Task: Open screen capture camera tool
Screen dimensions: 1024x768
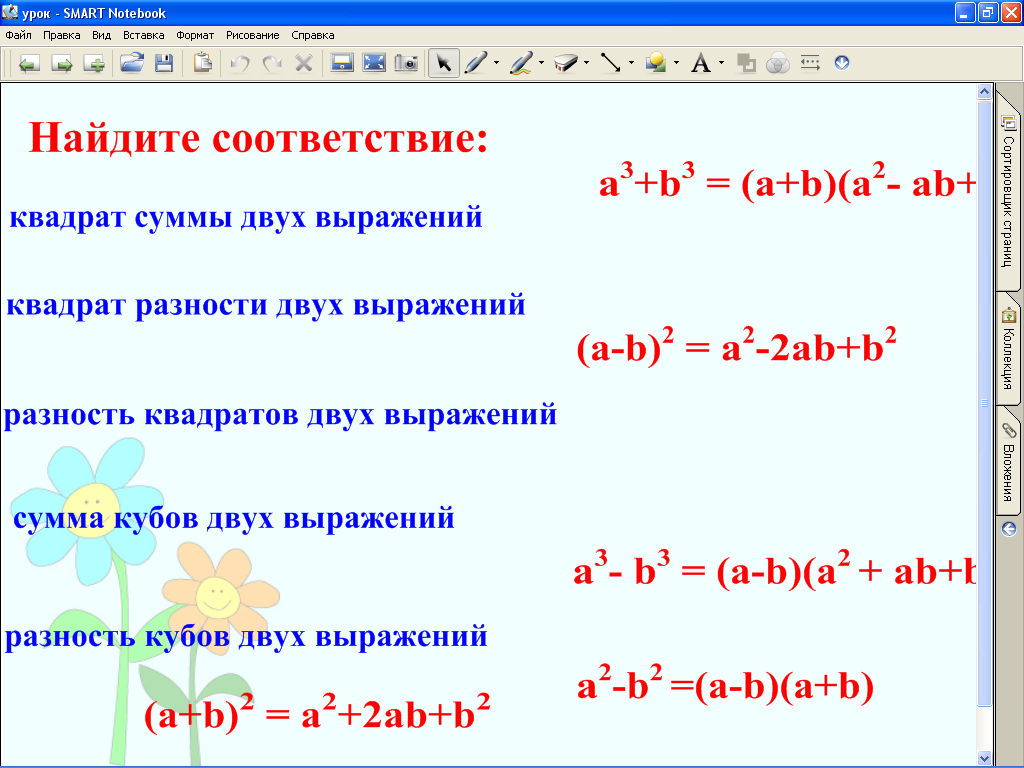Action: tap(406, 63)
